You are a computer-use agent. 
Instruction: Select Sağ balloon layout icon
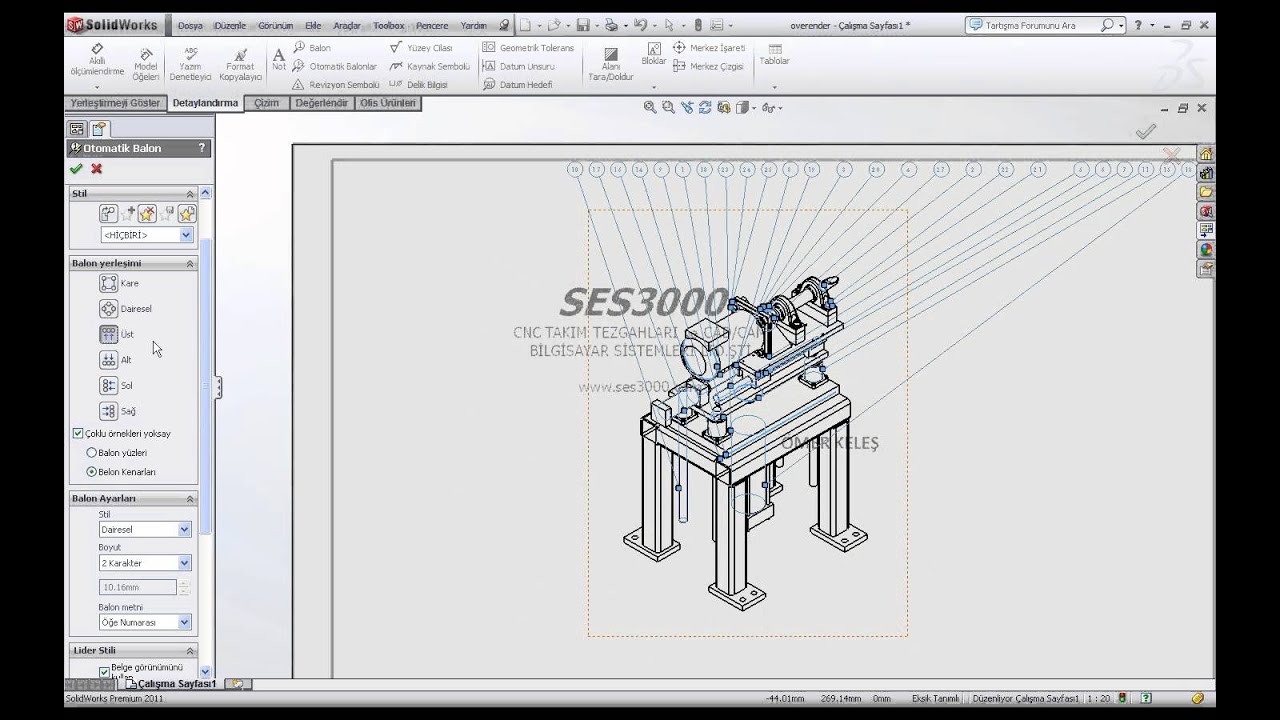coord(109,411)
